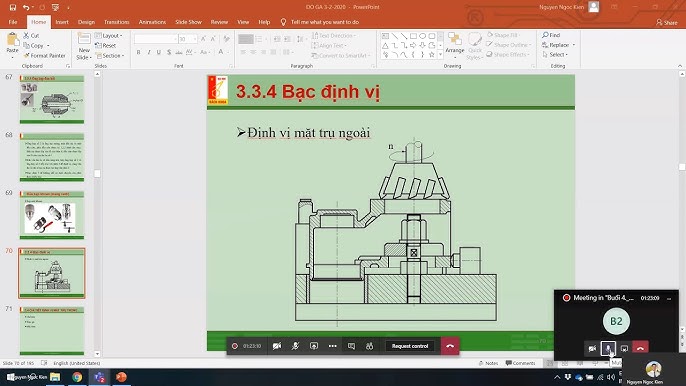Open share tray in meeting toolbar
The width and height of the screenshot is (686, 386).
pyautogui.click(x=314, y=346)
